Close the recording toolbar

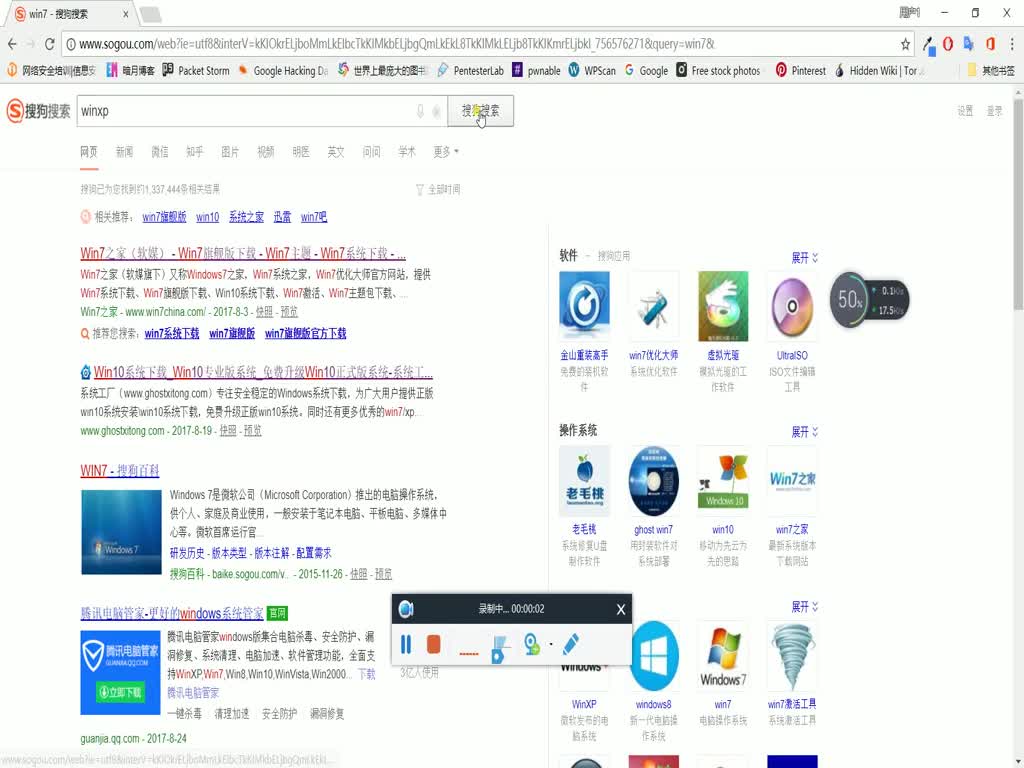tap(621, 609)
